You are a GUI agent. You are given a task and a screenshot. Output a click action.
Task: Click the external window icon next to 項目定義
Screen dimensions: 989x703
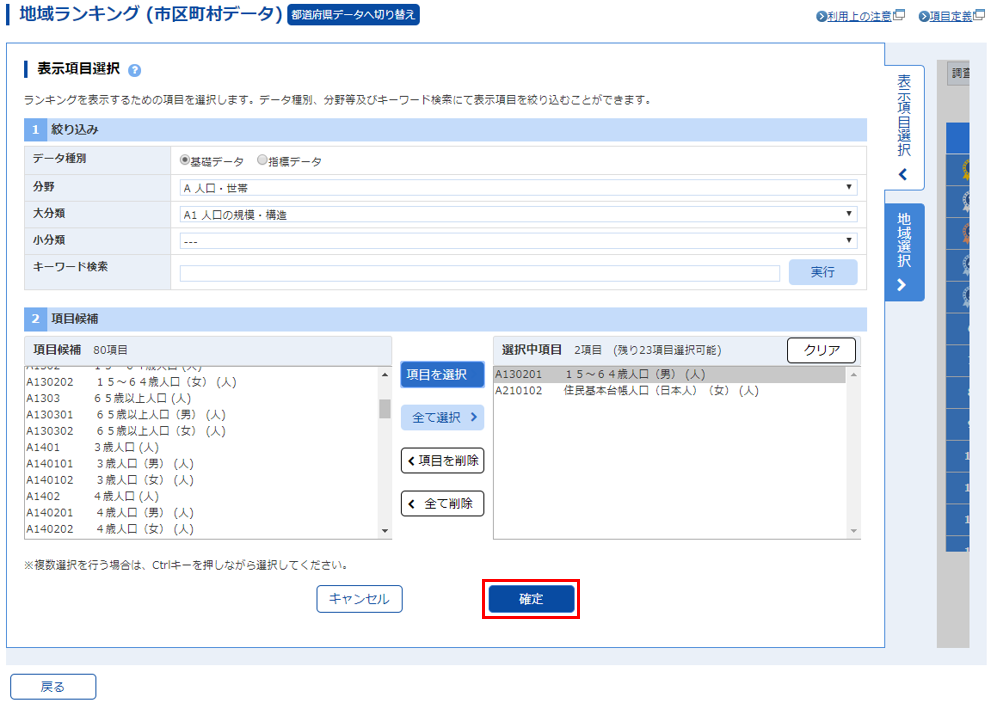pyautogui.click(x=978, y=15)
